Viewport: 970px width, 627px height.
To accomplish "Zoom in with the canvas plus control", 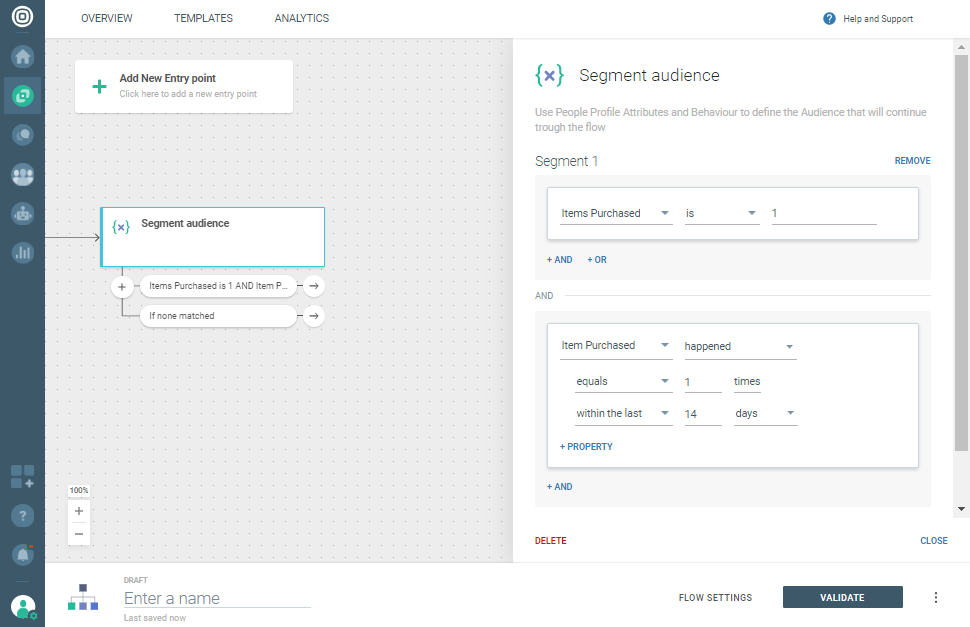I will [x=79, y=511].
